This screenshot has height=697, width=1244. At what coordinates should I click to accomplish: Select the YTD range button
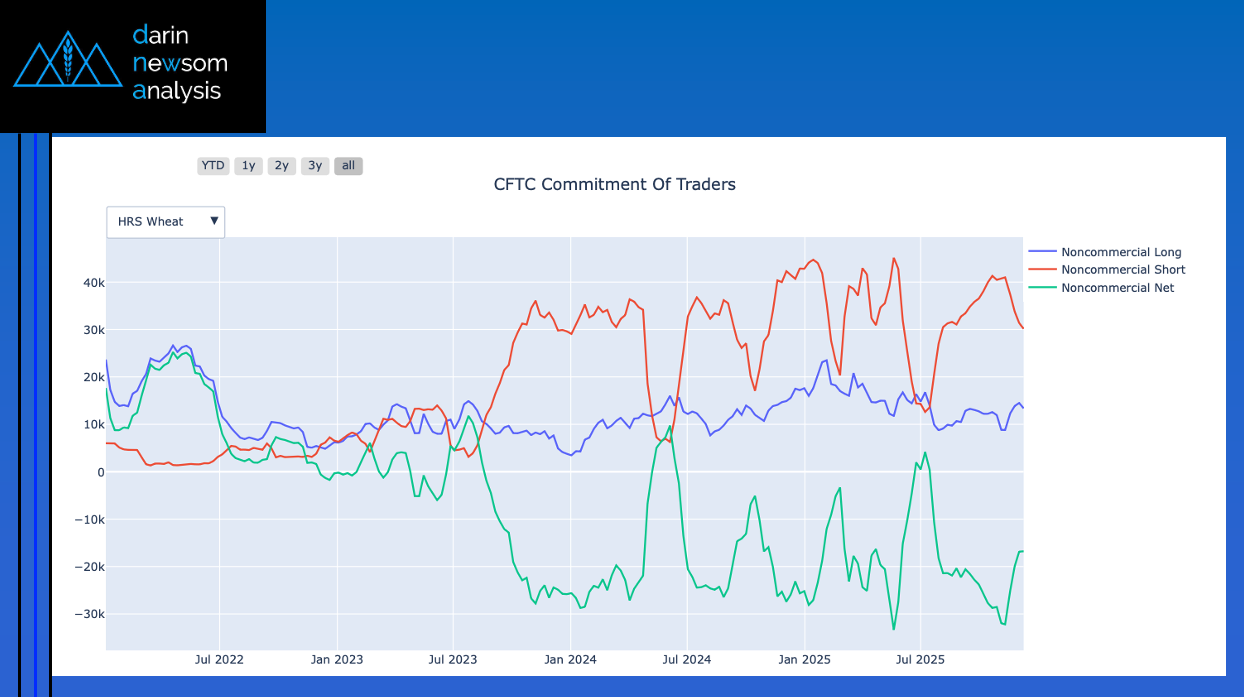pos(213,166)
